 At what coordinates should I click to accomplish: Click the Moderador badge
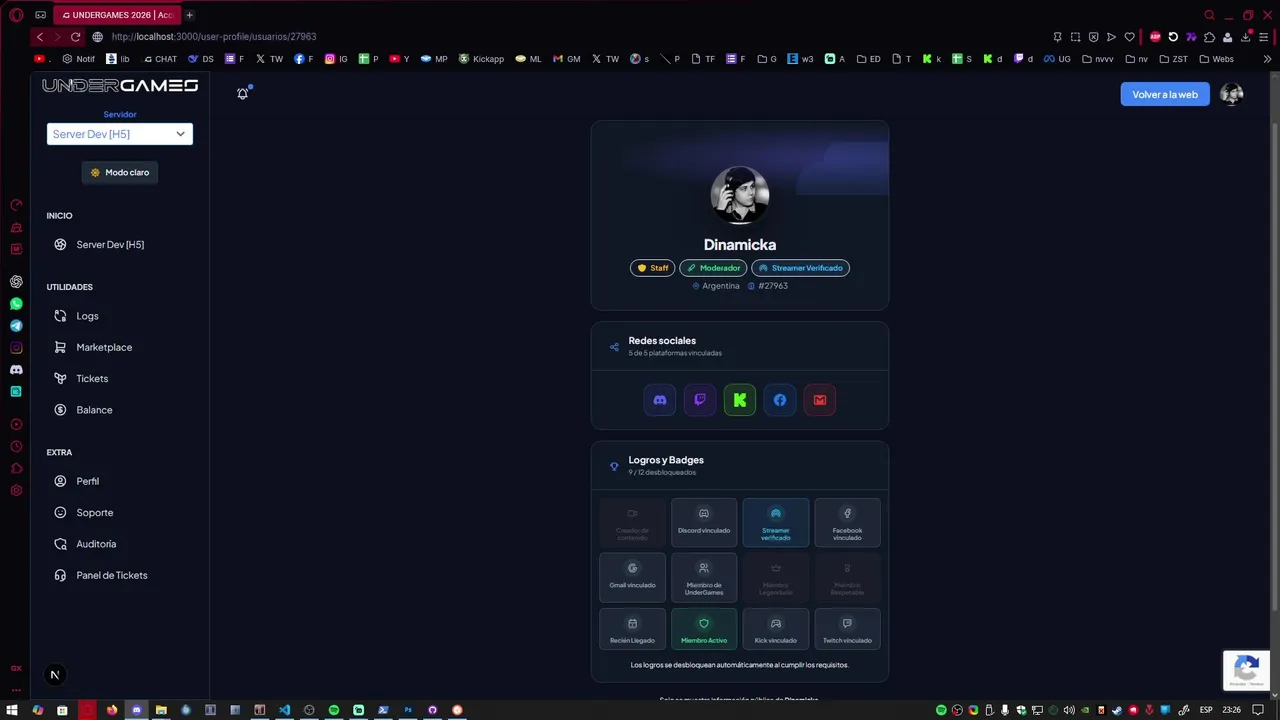point(713,268)
